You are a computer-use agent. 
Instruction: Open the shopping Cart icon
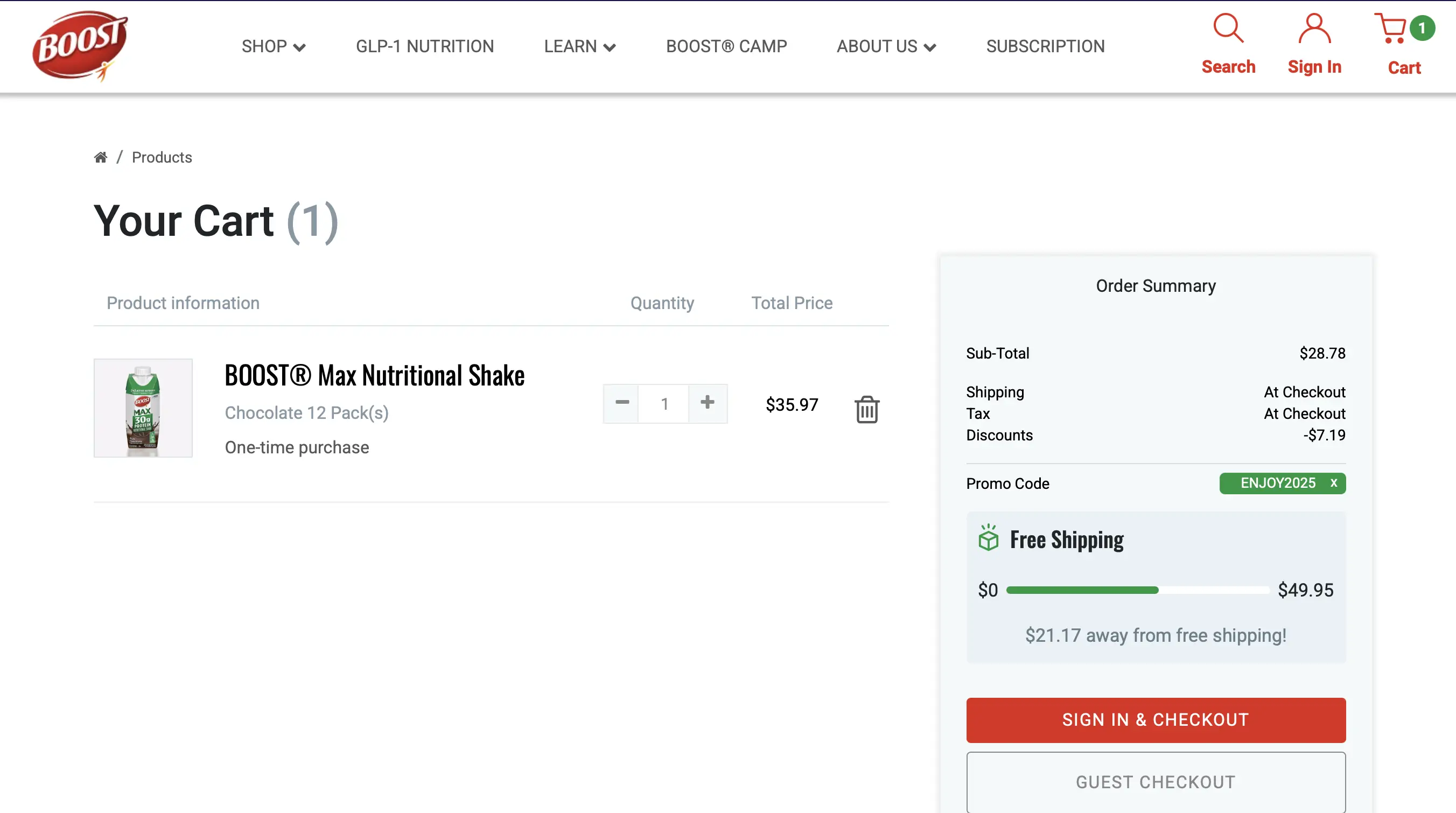click(x=1390, y=28)
